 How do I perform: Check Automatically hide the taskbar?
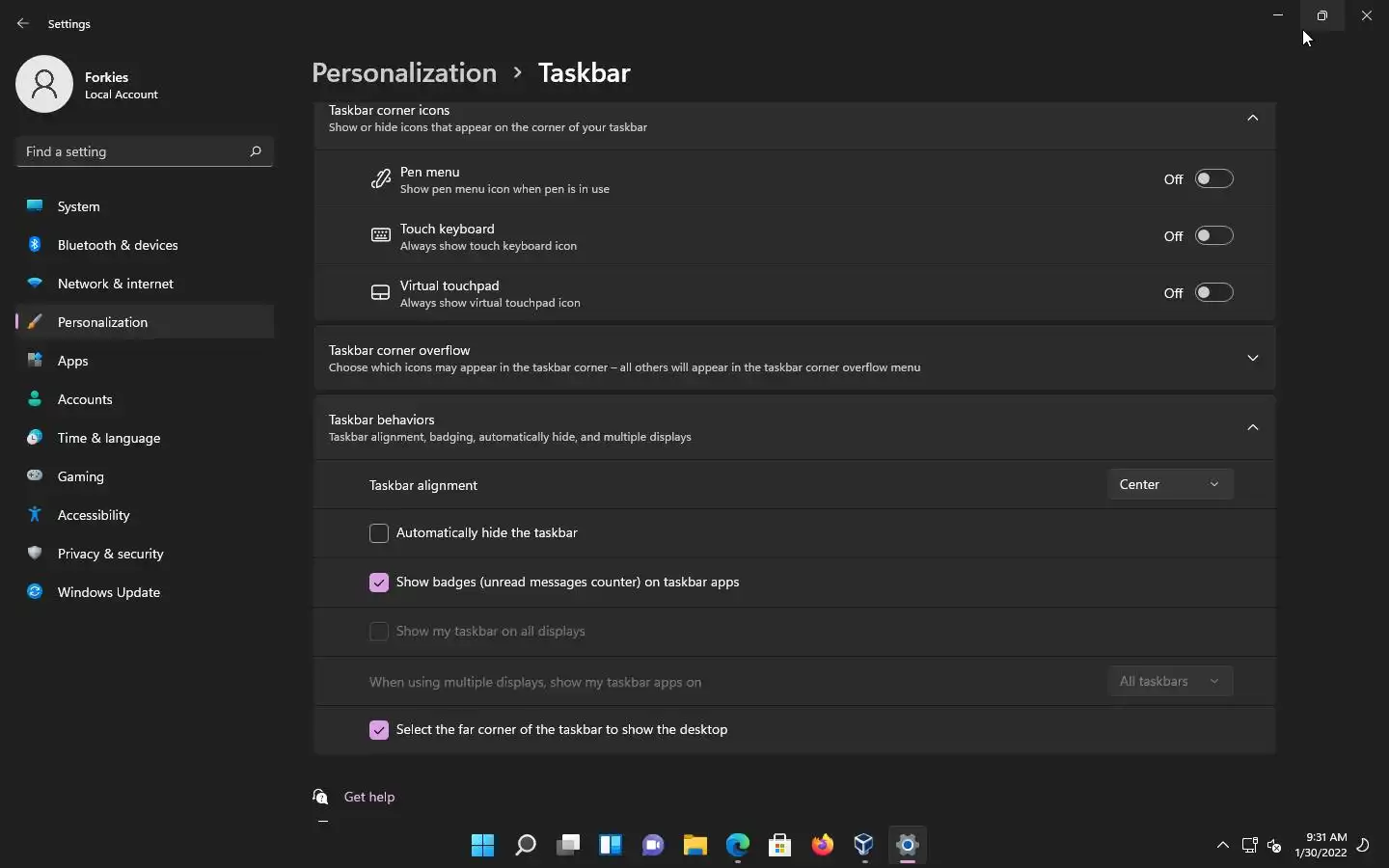click(379, 533)
